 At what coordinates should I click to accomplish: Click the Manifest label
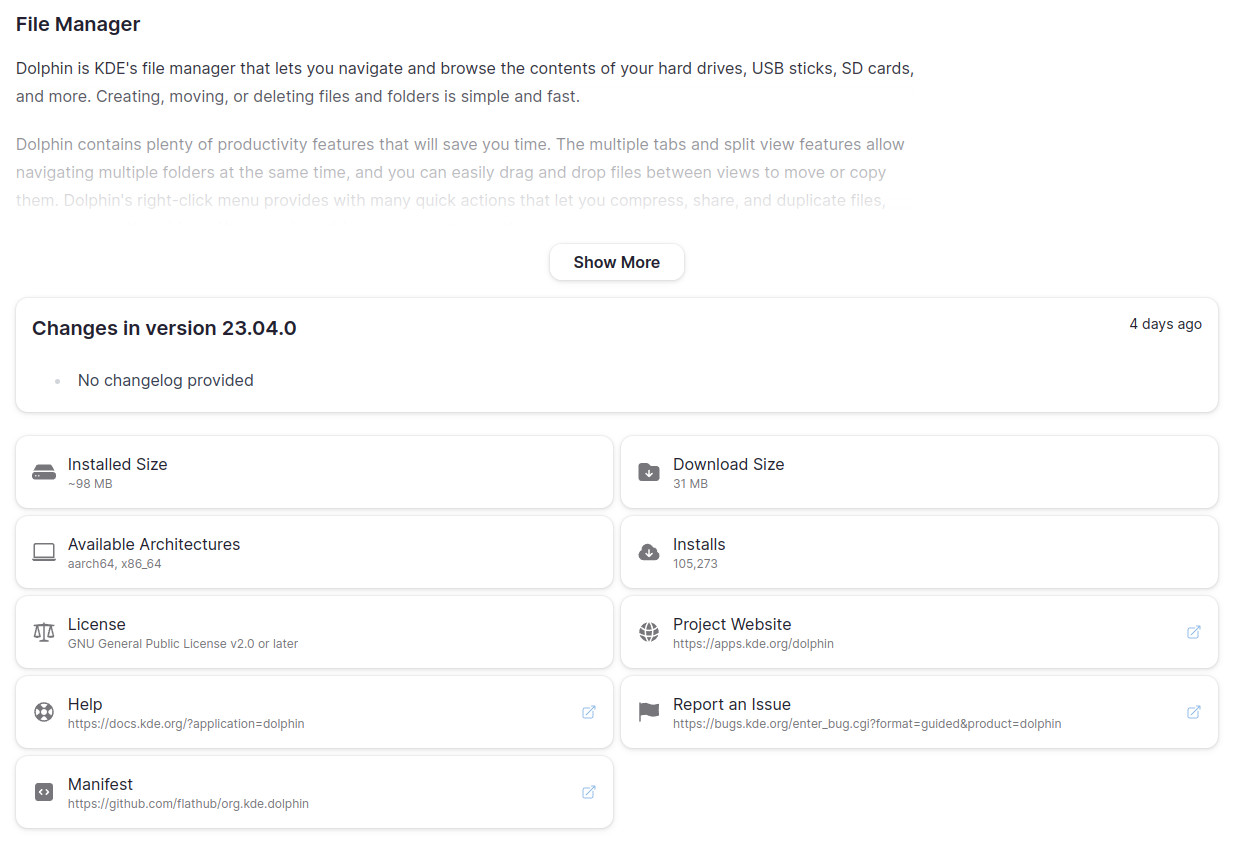100,784
